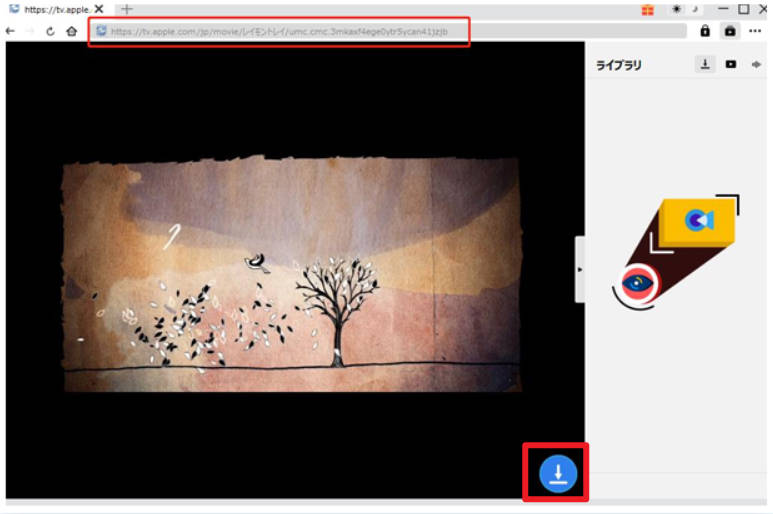Open the video bag icon in toolbar
The height and width of the screenshot is (514, 773).
[x=730, y=31]
